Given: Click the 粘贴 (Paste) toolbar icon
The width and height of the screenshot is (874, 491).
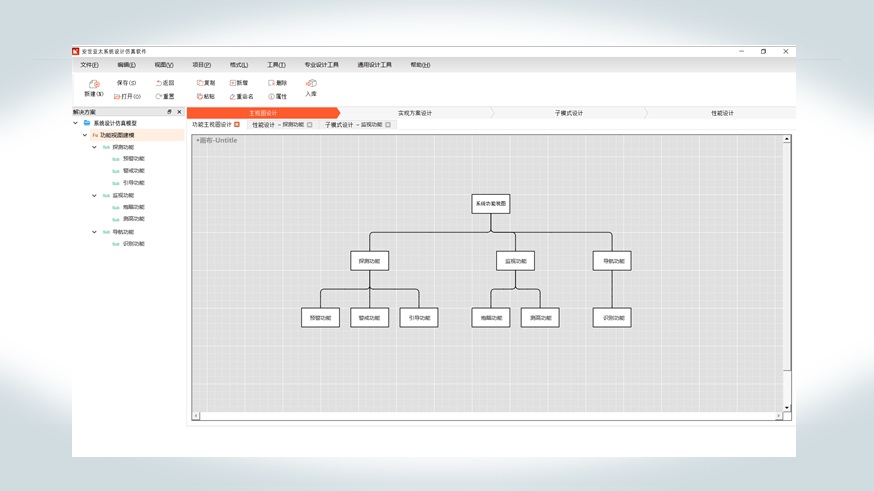Looking at the screenshot, I should point(200,97).
